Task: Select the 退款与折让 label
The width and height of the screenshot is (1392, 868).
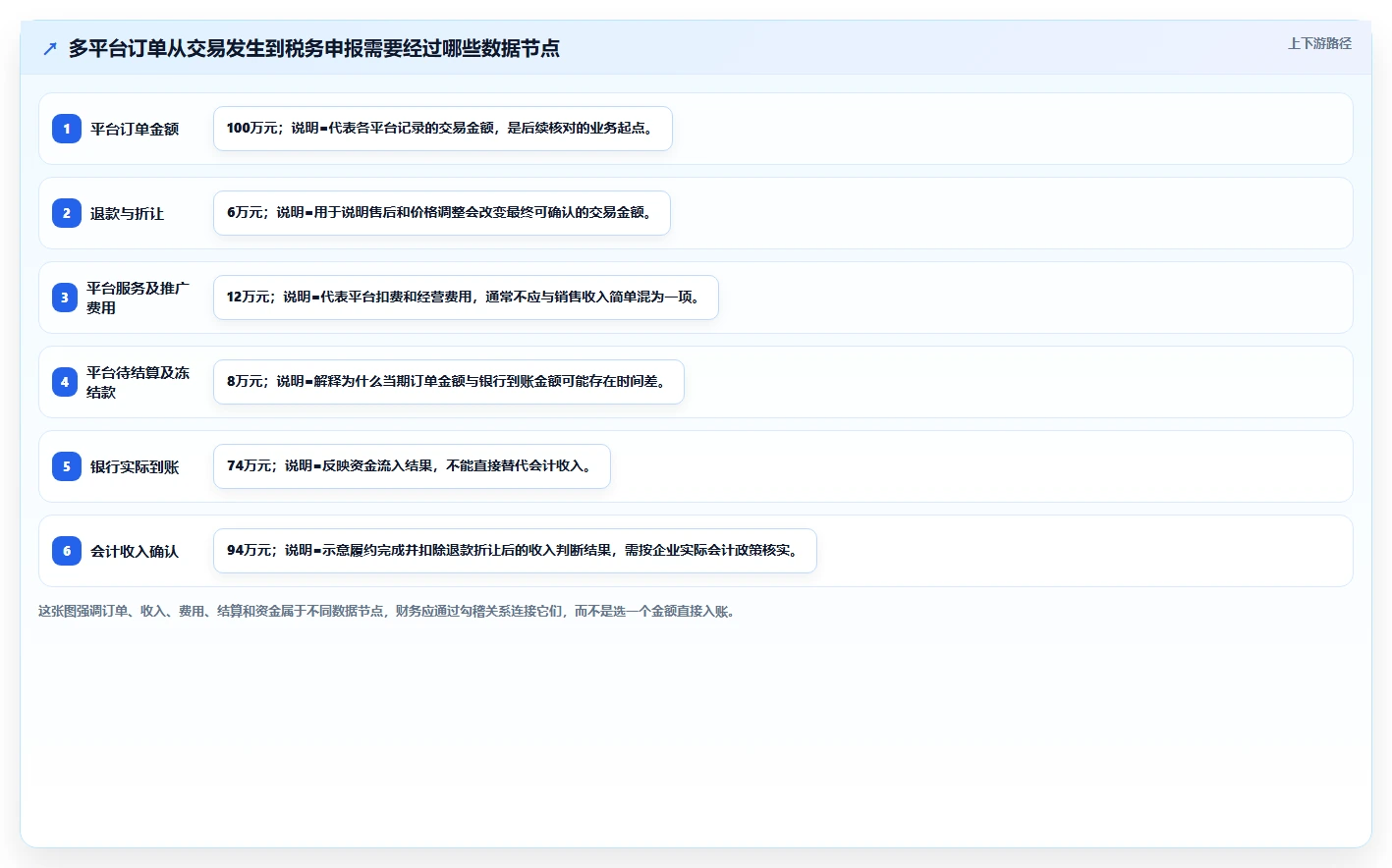Action: click(x=128, y=213)
